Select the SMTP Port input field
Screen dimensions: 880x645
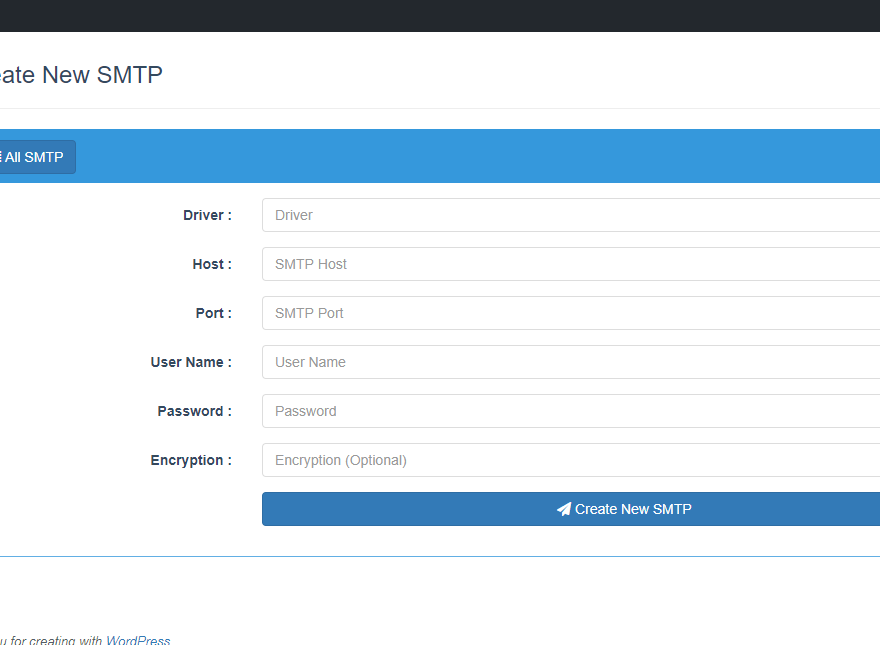571,313
